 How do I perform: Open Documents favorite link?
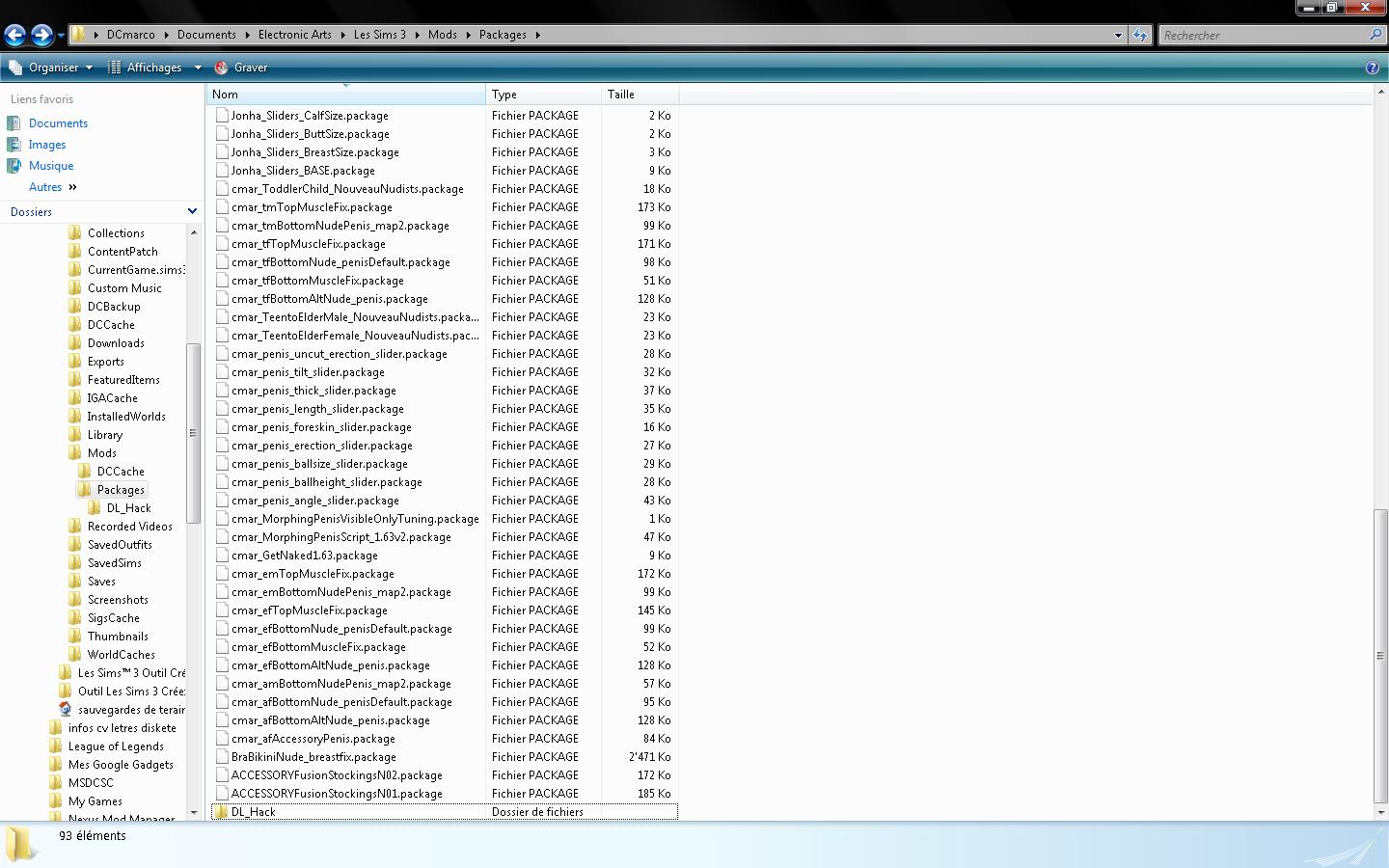58,123
